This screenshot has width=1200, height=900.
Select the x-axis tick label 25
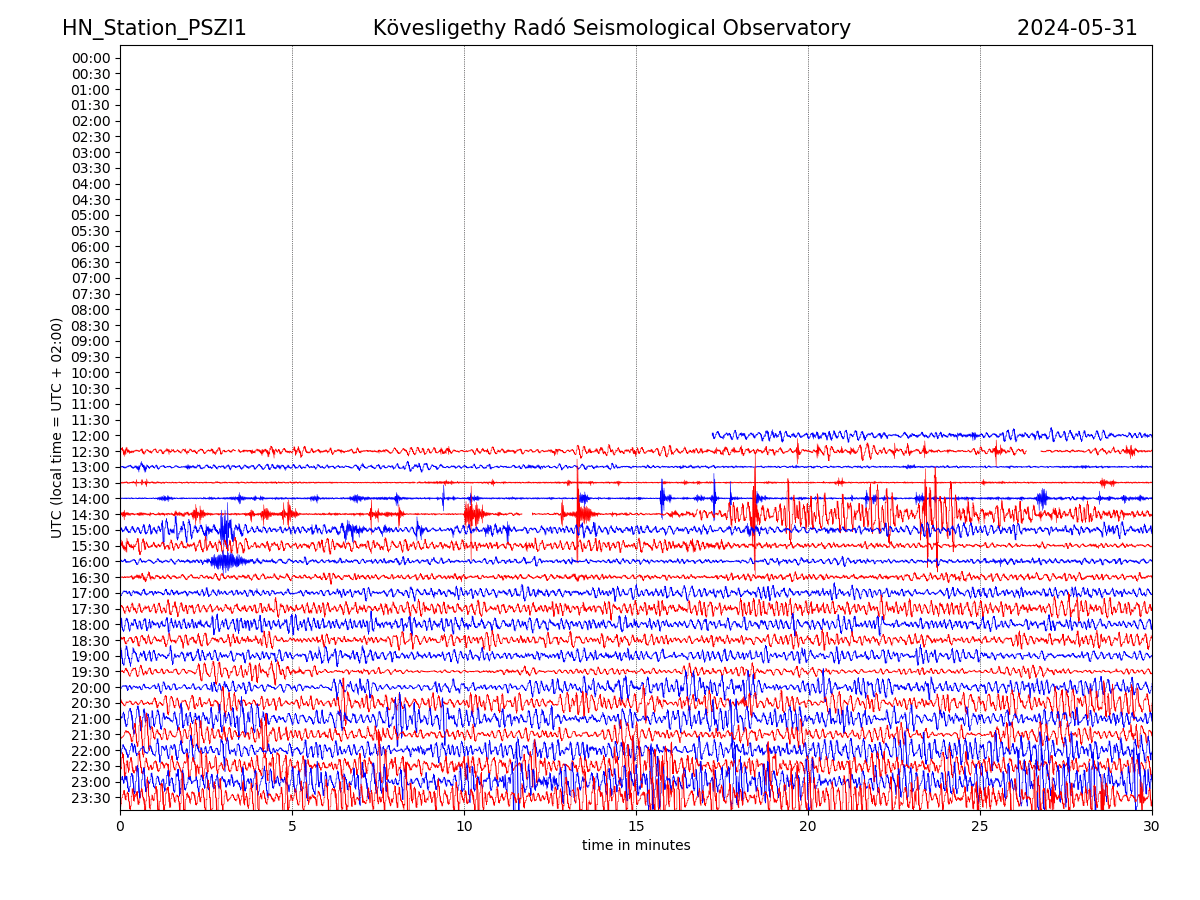[x=980, y=827]
